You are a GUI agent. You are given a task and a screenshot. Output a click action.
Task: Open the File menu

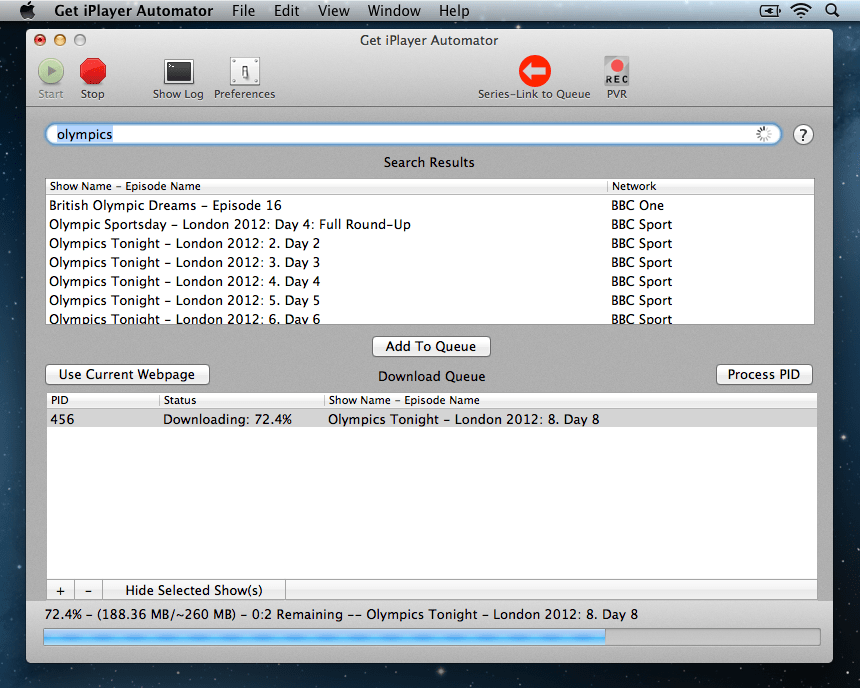tap(244, 10)
